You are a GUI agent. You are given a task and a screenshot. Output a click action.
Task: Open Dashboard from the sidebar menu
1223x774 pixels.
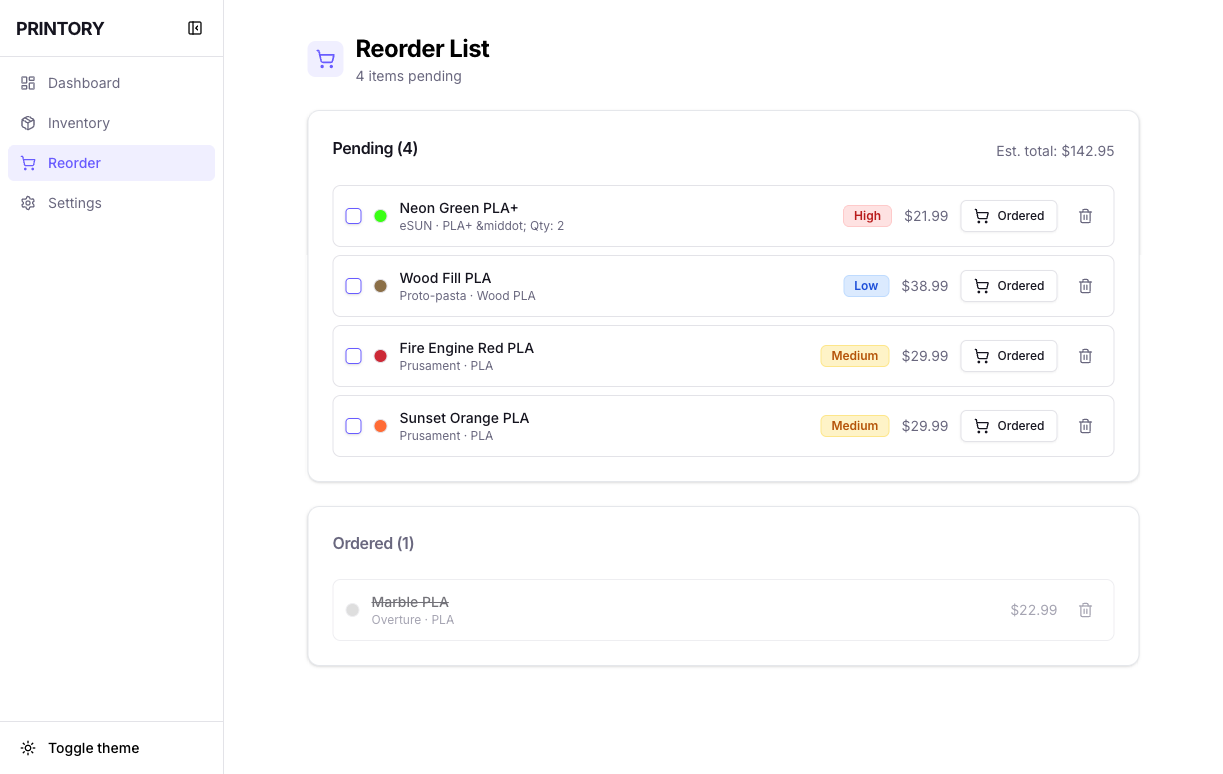pos(84,82)
